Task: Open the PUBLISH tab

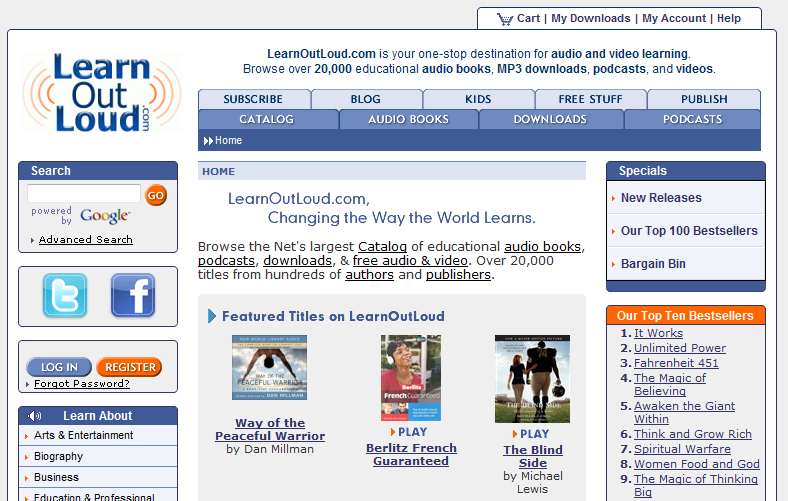Action: (x=704, y=99)
